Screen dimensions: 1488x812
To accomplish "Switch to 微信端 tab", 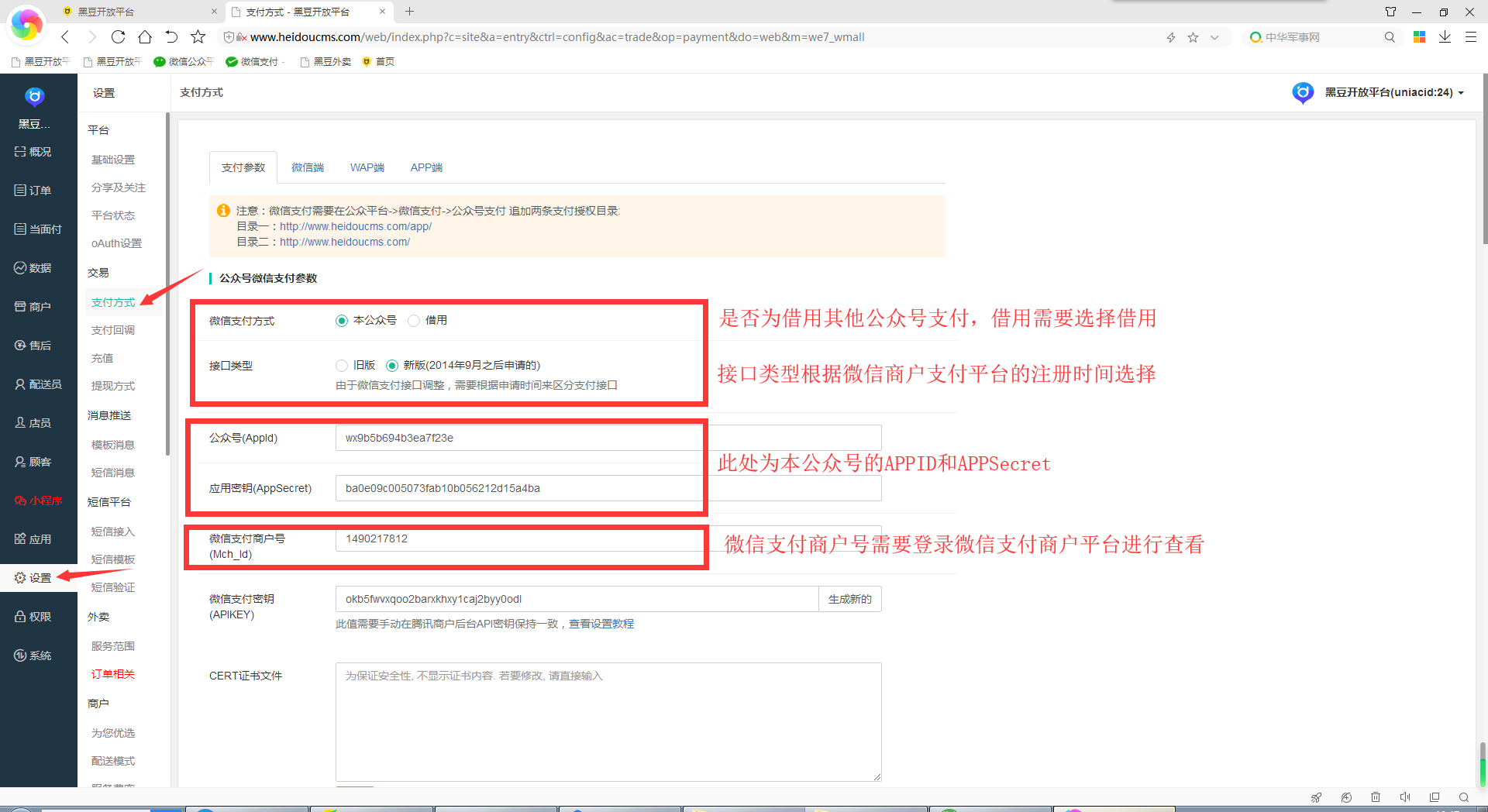I will (308, 167).
